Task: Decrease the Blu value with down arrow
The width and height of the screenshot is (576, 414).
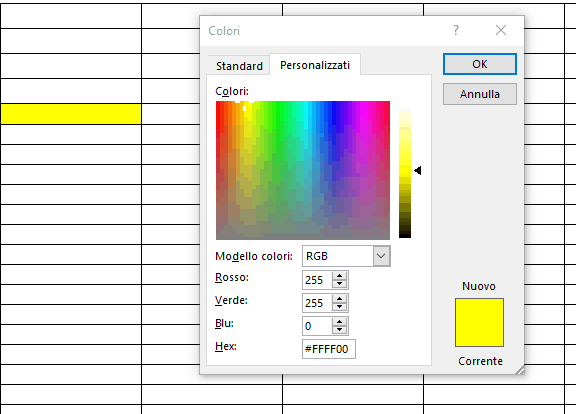Action: tap(339, 330)
